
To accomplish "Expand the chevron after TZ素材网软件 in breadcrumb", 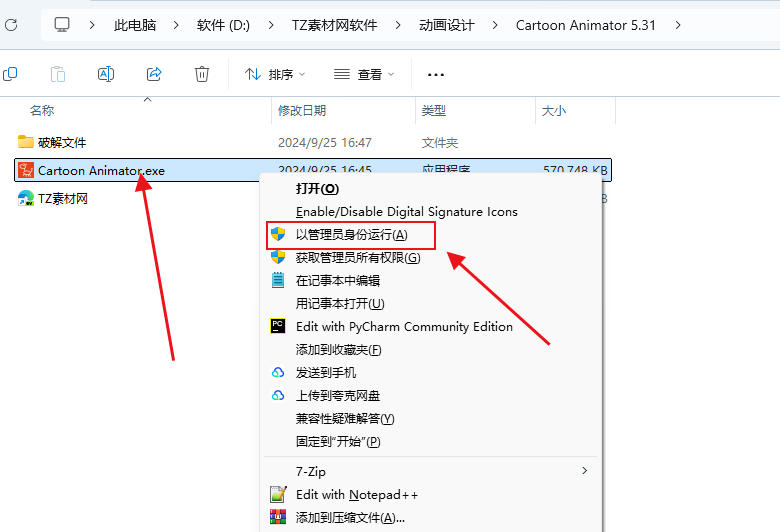I will click(398, 25).
